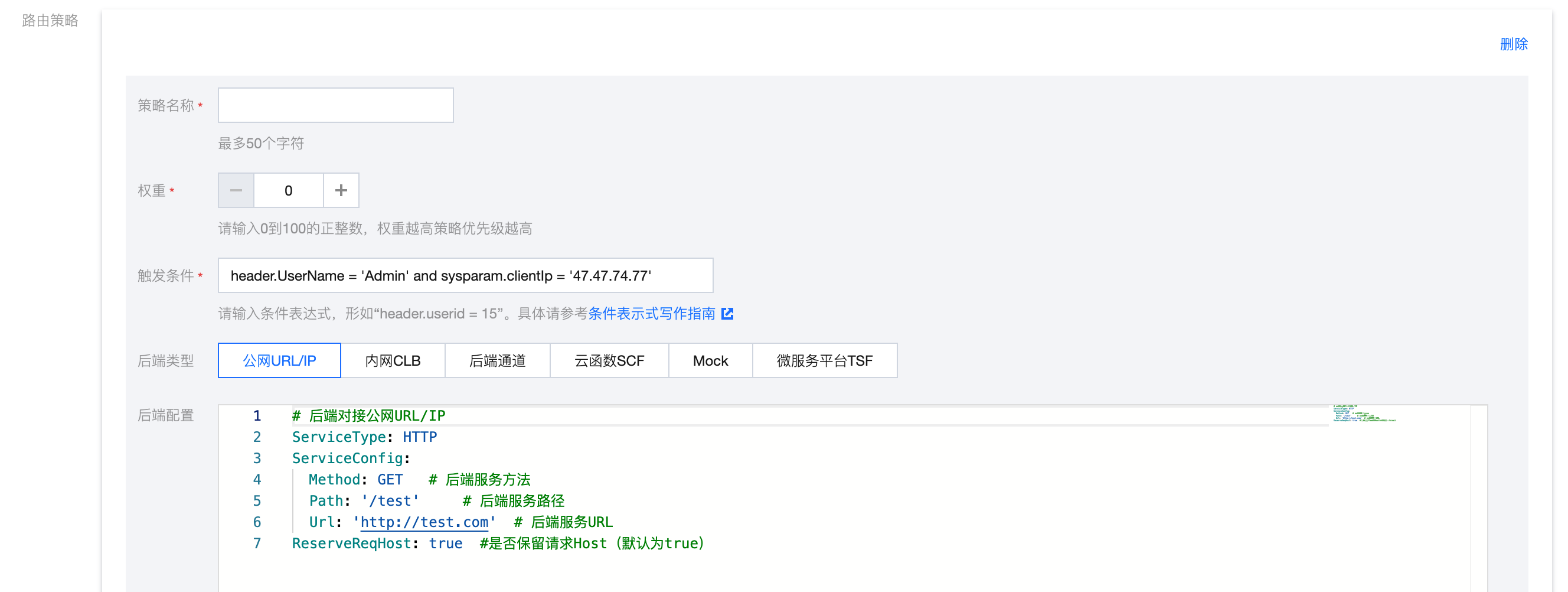Click the 路由策略 section label
Viewport: 1568px width, 592px height.
tap(50, 20)
